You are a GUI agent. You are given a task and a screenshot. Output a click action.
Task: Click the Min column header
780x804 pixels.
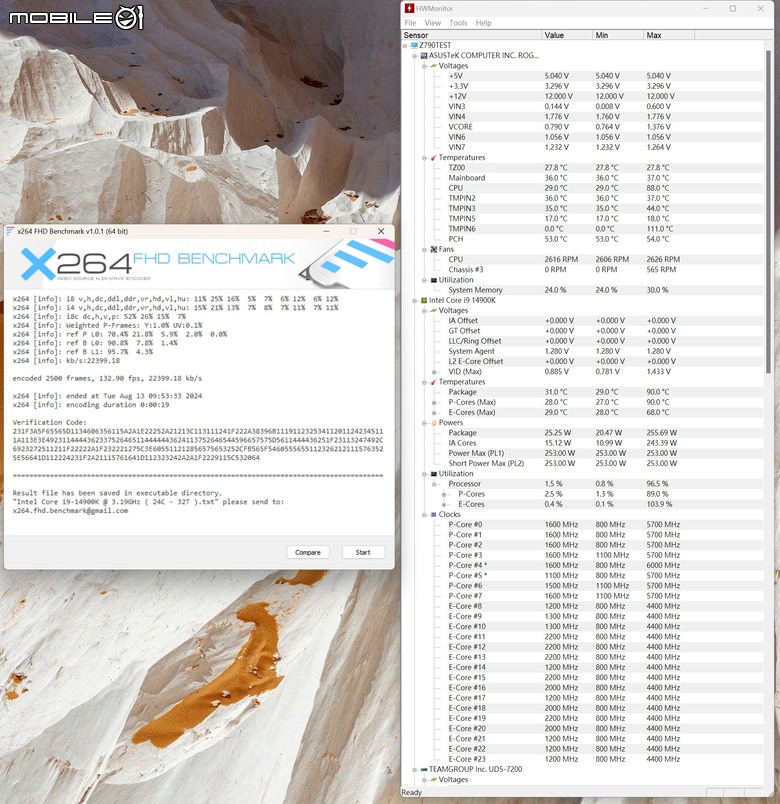(x=618, y=35)
